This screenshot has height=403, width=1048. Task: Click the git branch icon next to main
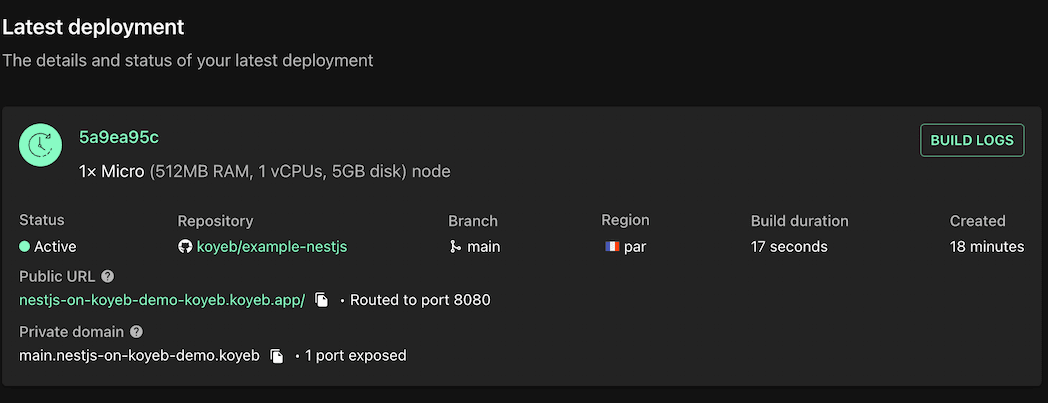[x=456, y=246]
